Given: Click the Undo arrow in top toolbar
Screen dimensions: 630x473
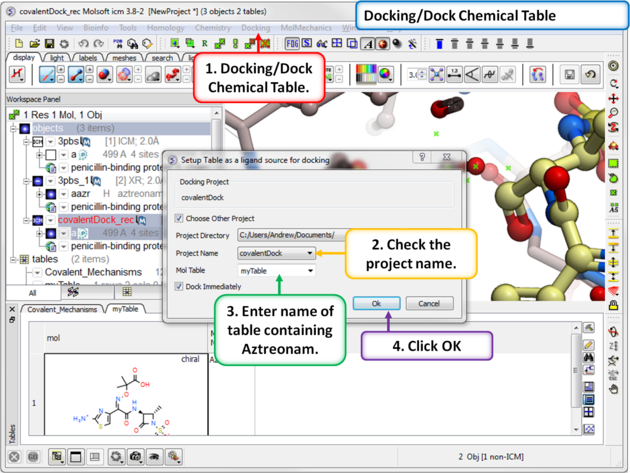Looking at the screenshot, I should [83, 43].
